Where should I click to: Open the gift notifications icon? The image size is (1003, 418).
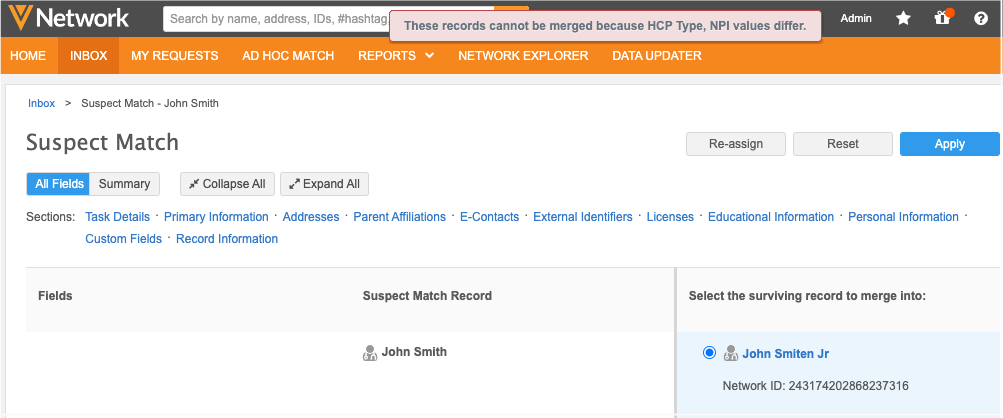941,18
